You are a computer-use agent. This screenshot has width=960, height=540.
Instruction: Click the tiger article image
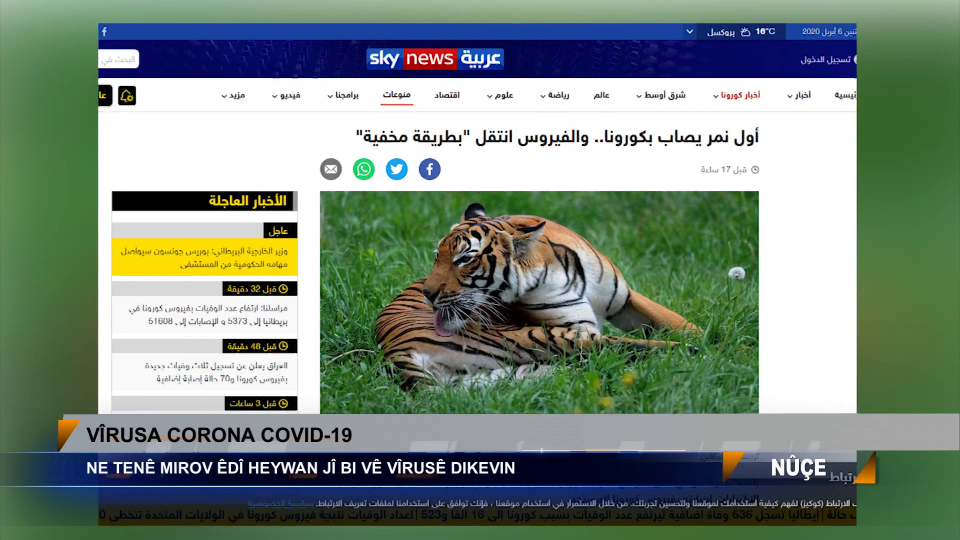tap(539, 300)
